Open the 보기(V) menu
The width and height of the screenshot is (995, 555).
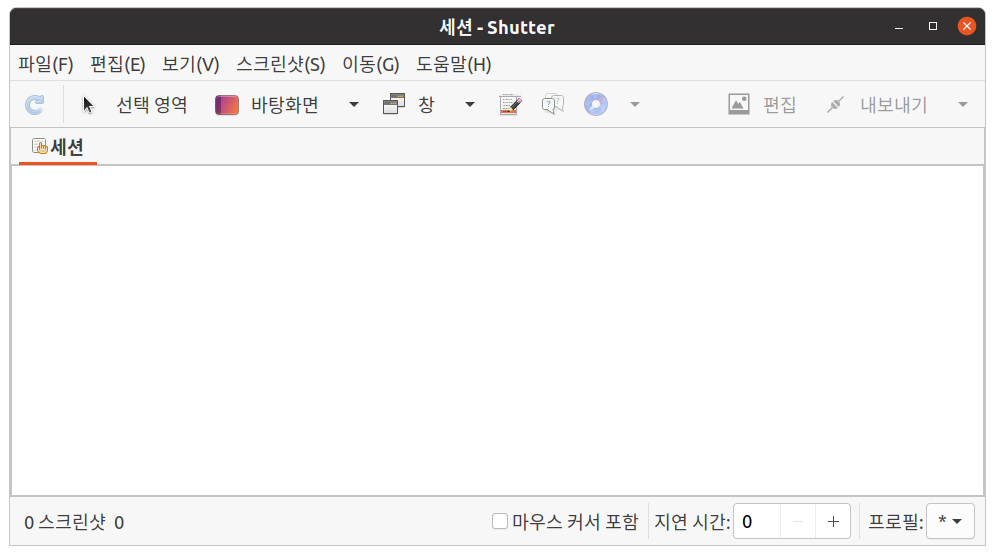coord(190,64)
